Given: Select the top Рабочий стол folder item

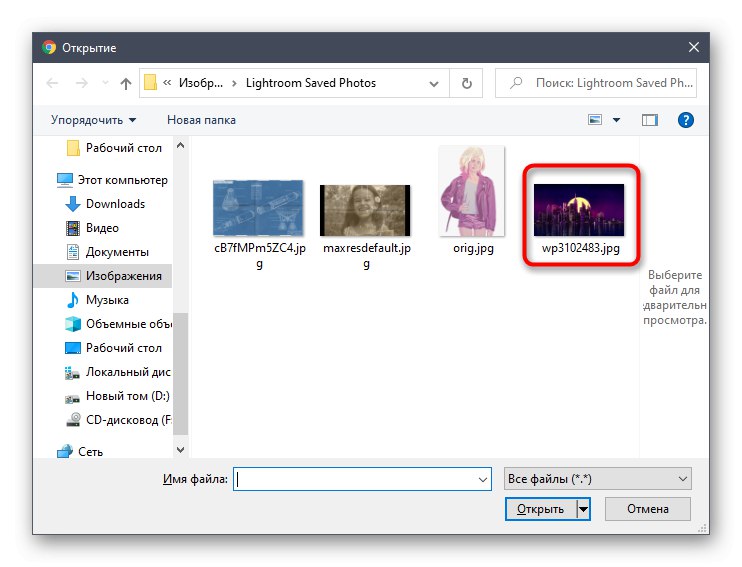Looking at the screenshot, I should pos(114,148).
